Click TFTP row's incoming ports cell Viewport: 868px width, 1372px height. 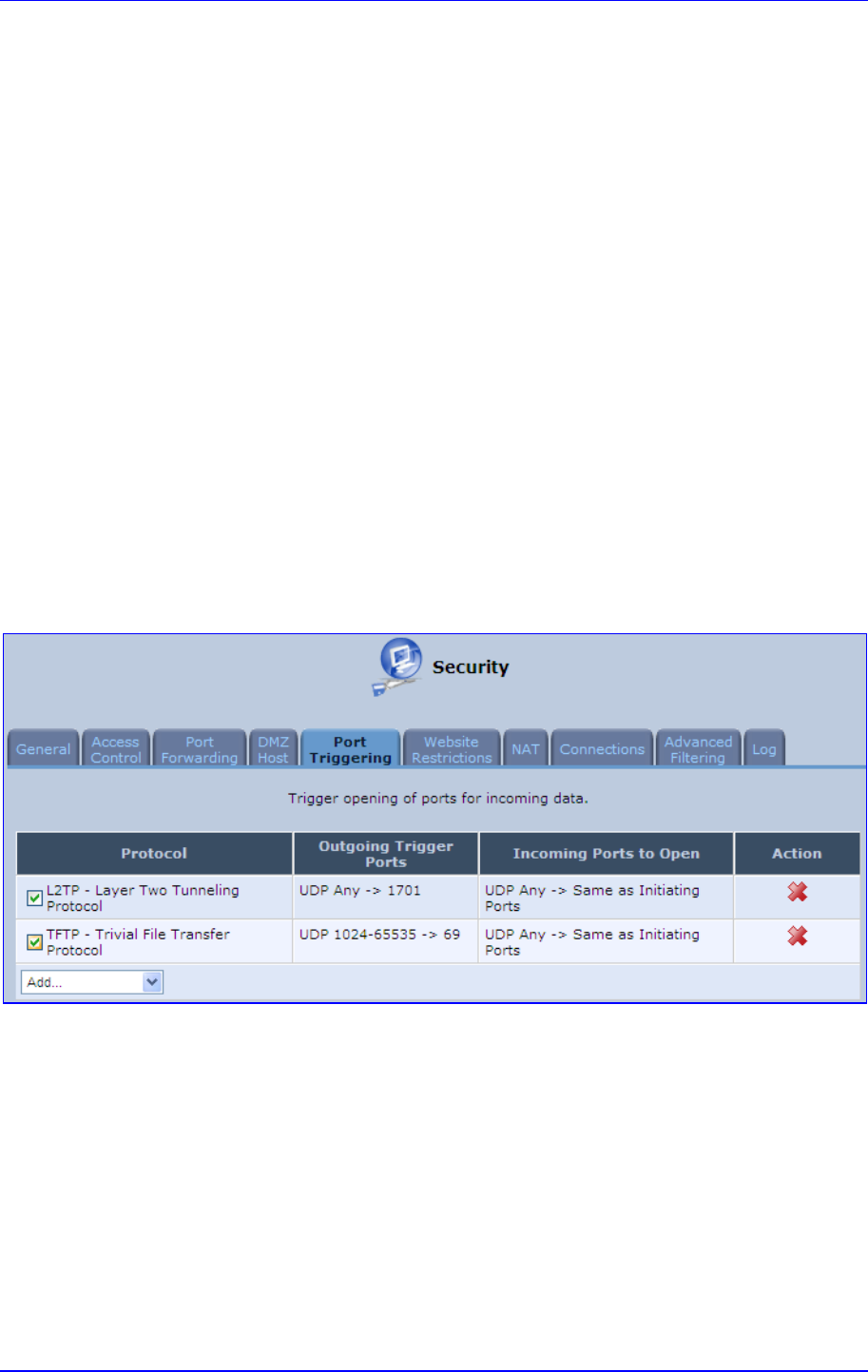[607, 941]
